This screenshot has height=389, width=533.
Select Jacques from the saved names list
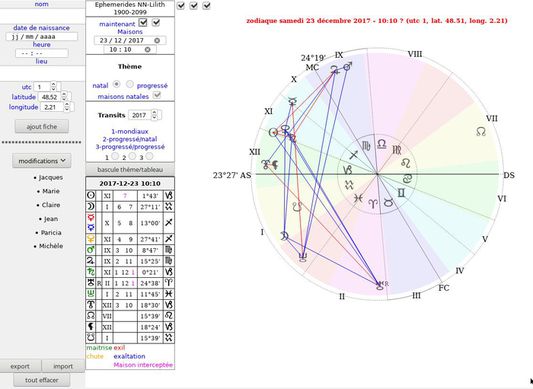51,177
